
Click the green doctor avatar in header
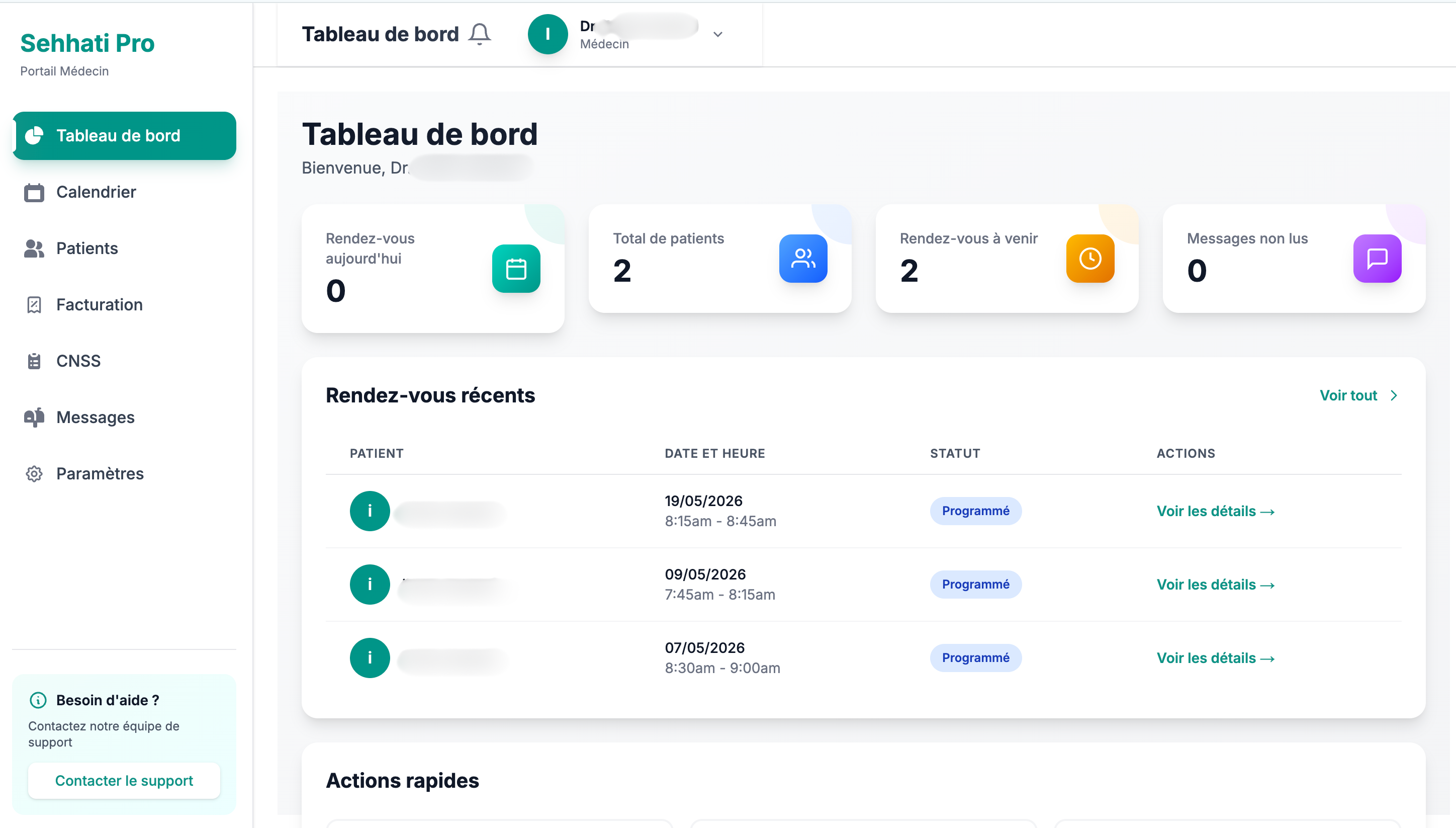tap(548, 34)
